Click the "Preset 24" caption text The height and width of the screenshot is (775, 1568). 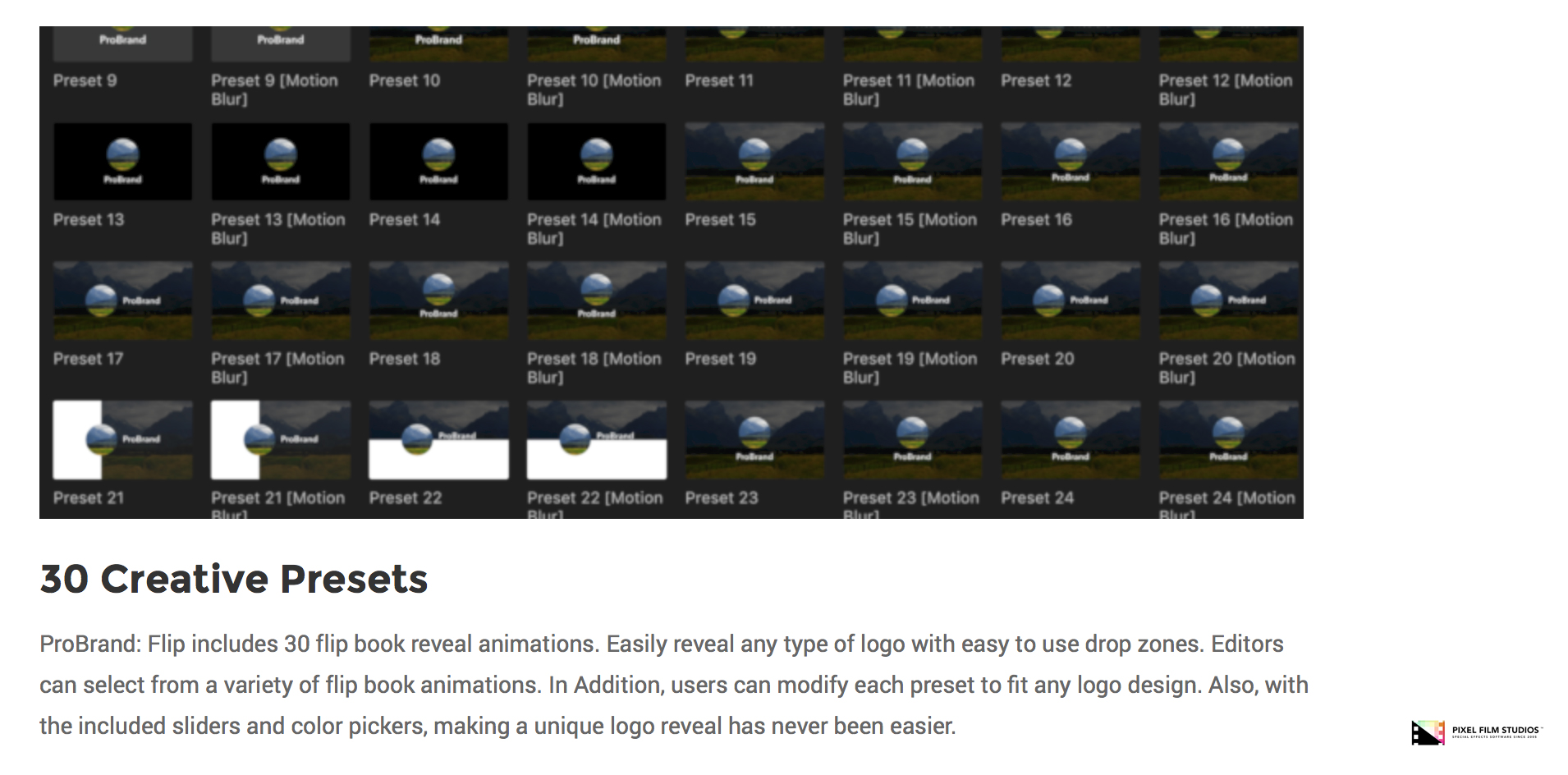pyautogui.click(x=1038, y=498)
